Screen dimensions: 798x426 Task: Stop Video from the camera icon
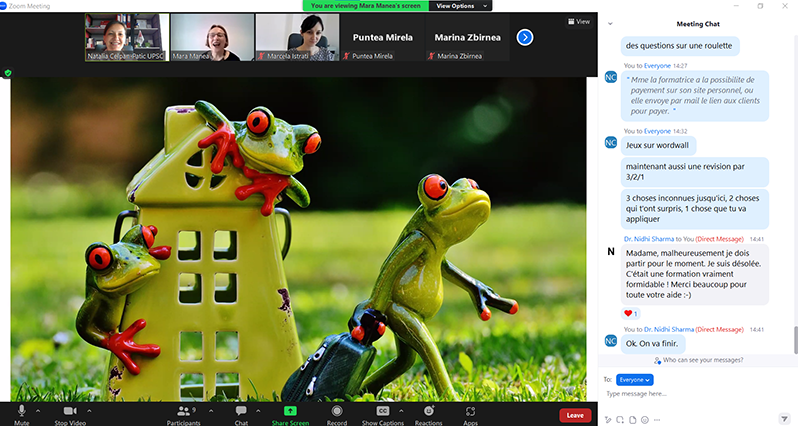point(70,412)
